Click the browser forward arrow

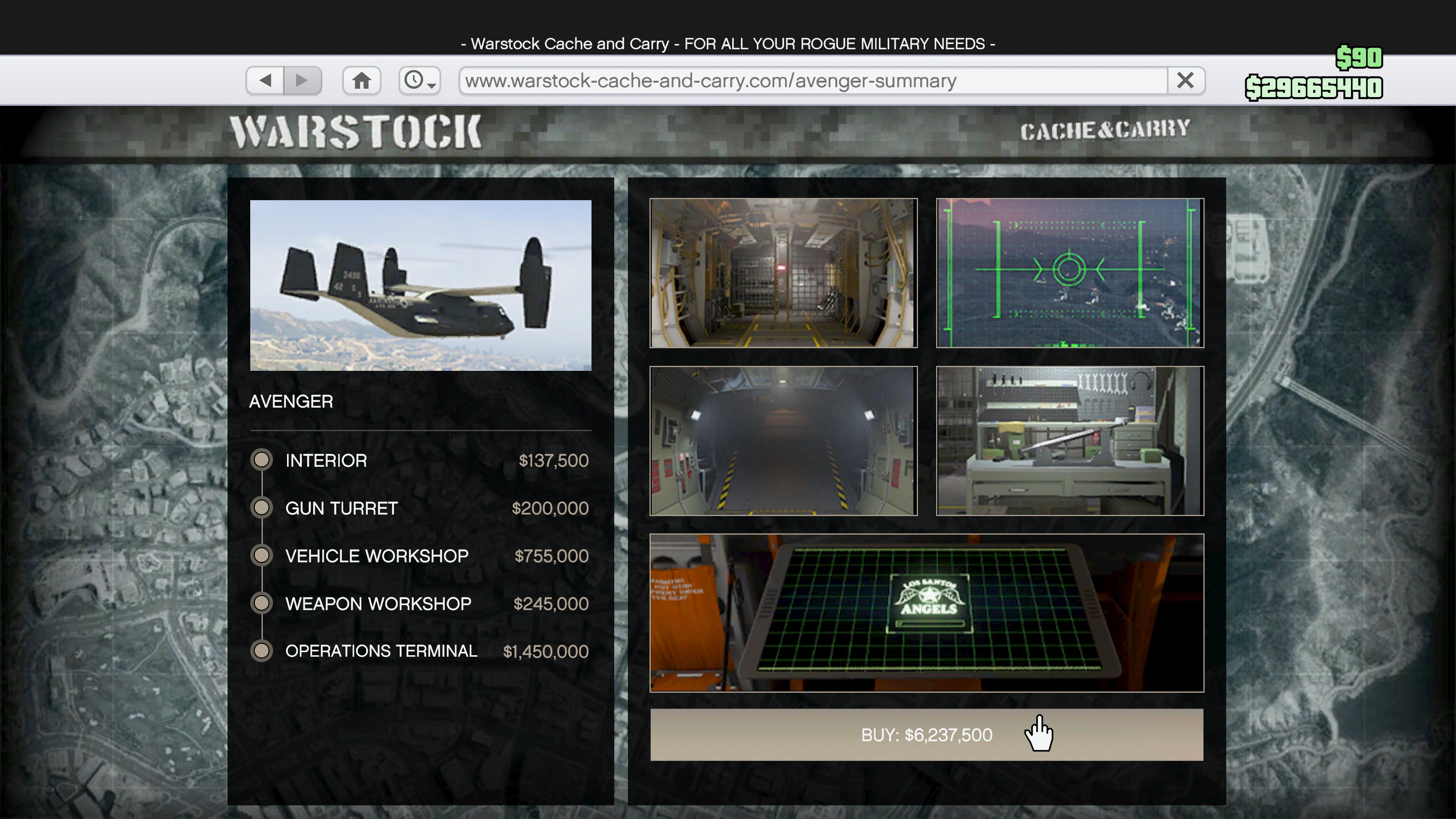click(303, 80)
